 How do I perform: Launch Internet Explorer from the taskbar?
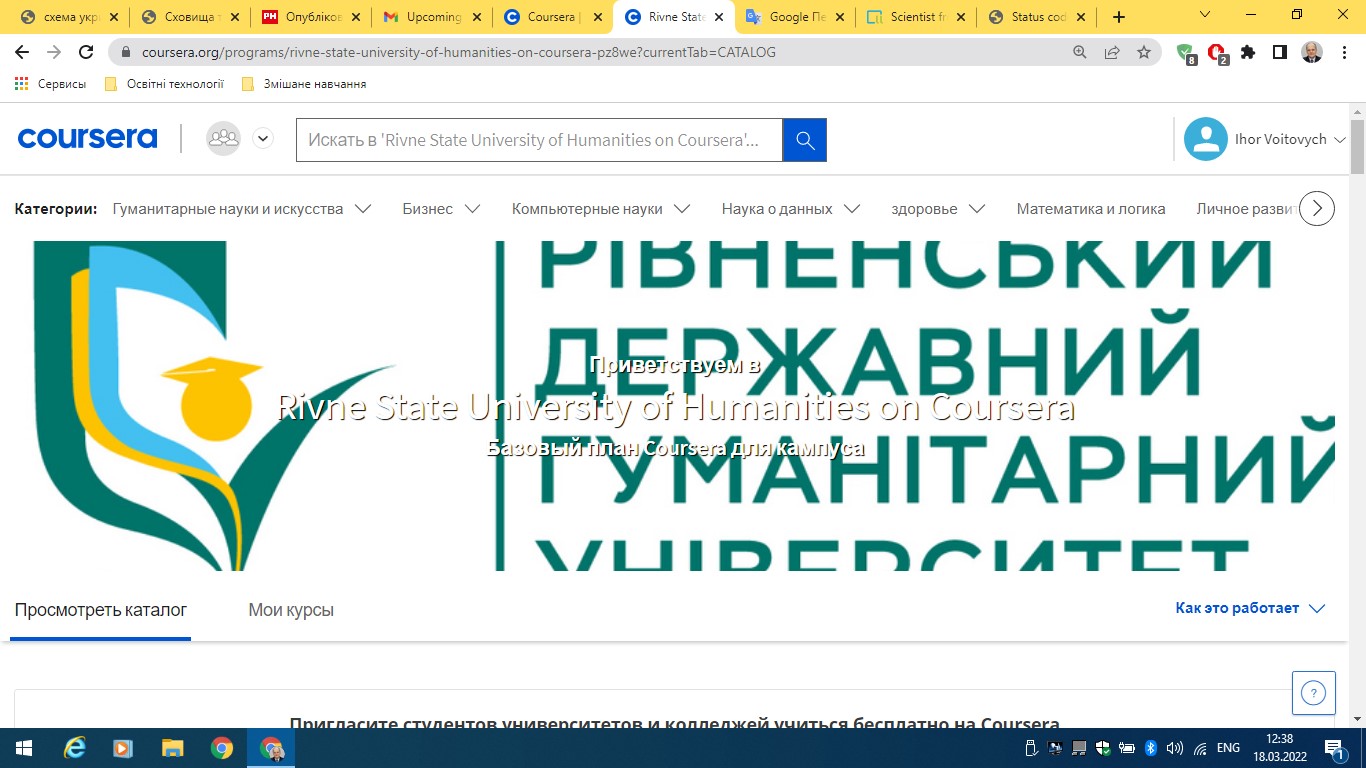[x=75, y=748]
